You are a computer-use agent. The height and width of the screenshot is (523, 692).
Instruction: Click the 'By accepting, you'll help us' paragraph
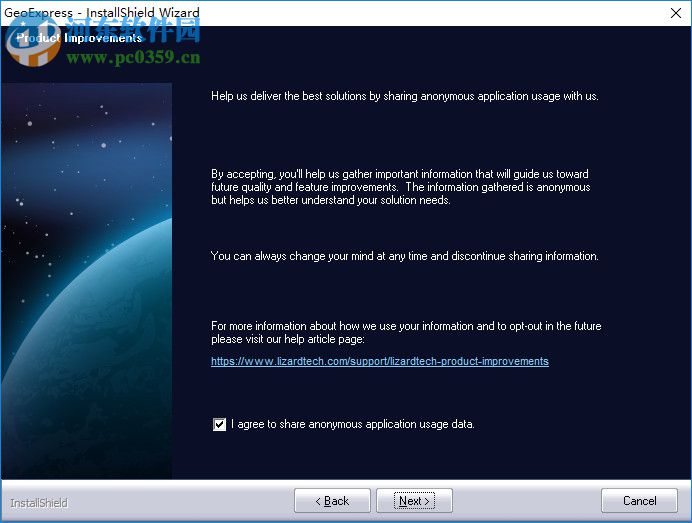pyautogui.click(x=401, y=187)
